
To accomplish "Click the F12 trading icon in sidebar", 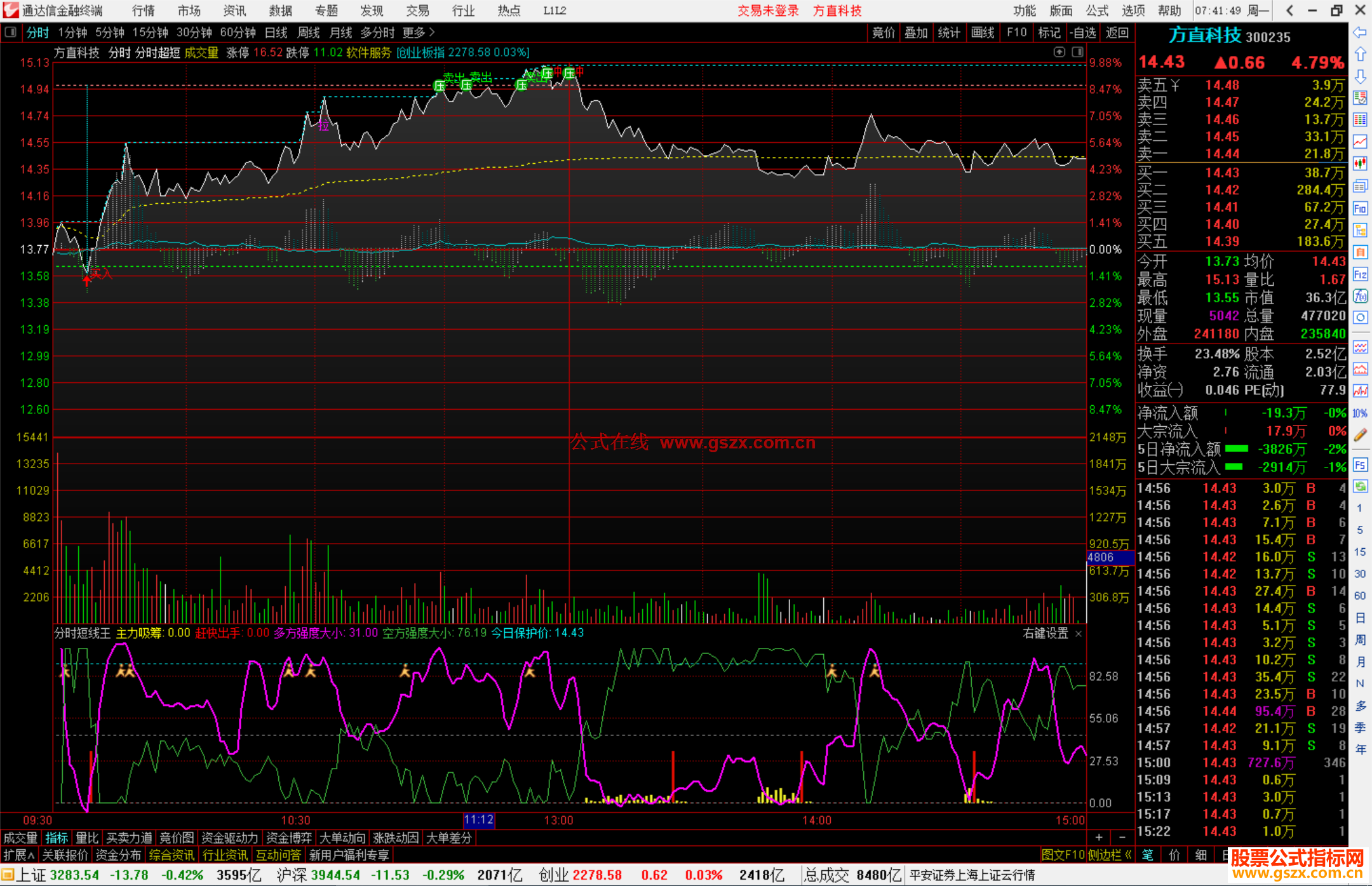I will coord(1360,274).
